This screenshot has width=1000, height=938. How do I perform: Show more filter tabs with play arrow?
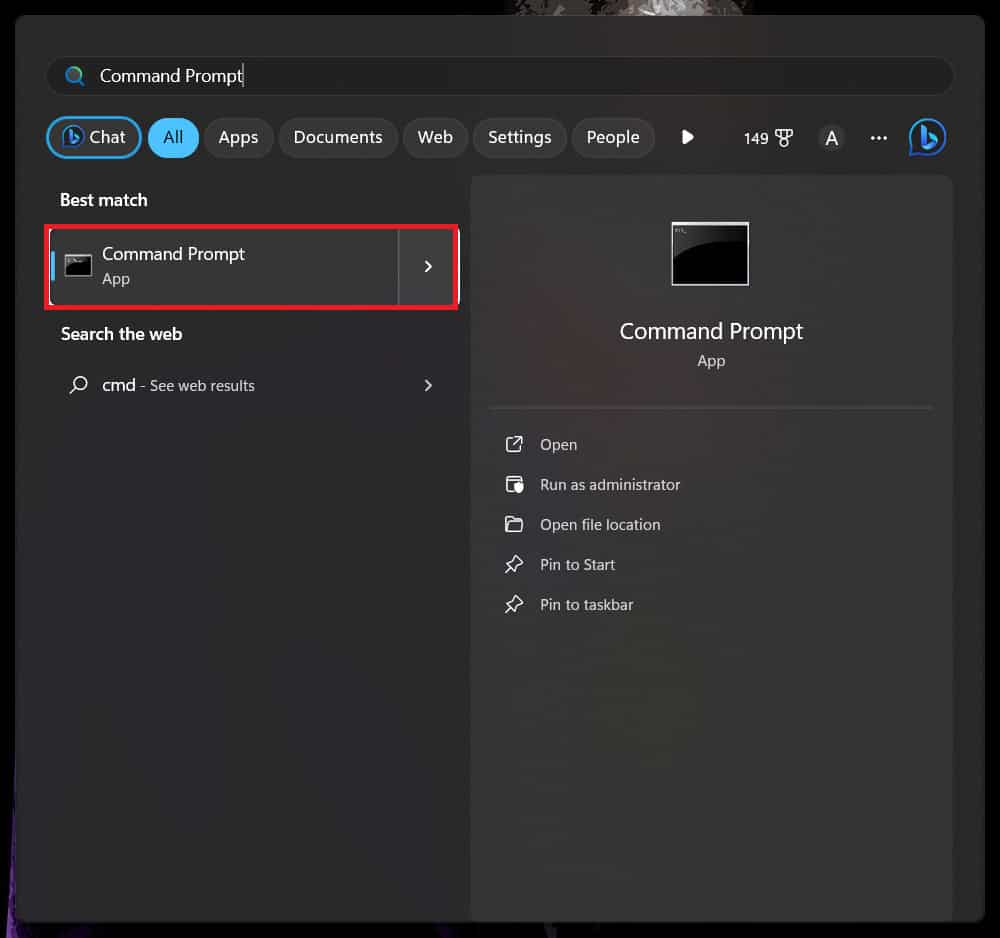(687, 137)
